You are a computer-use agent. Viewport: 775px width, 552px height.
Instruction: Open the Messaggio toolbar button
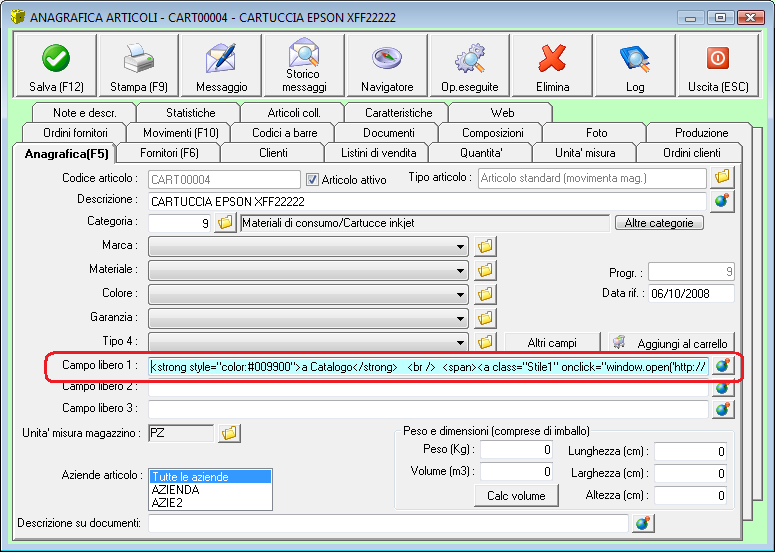[221, 65]
